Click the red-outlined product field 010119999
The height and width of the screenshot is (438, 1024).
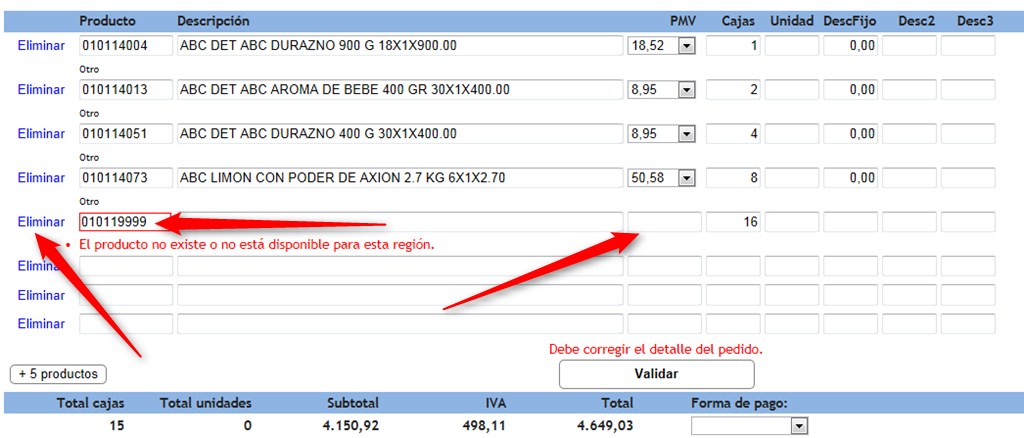[125, 222]
